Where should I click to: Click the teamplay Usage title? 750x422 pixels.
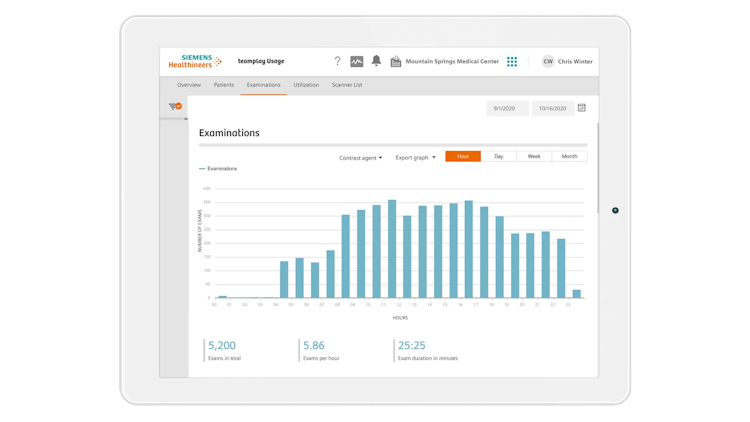(x=261, y=61)
